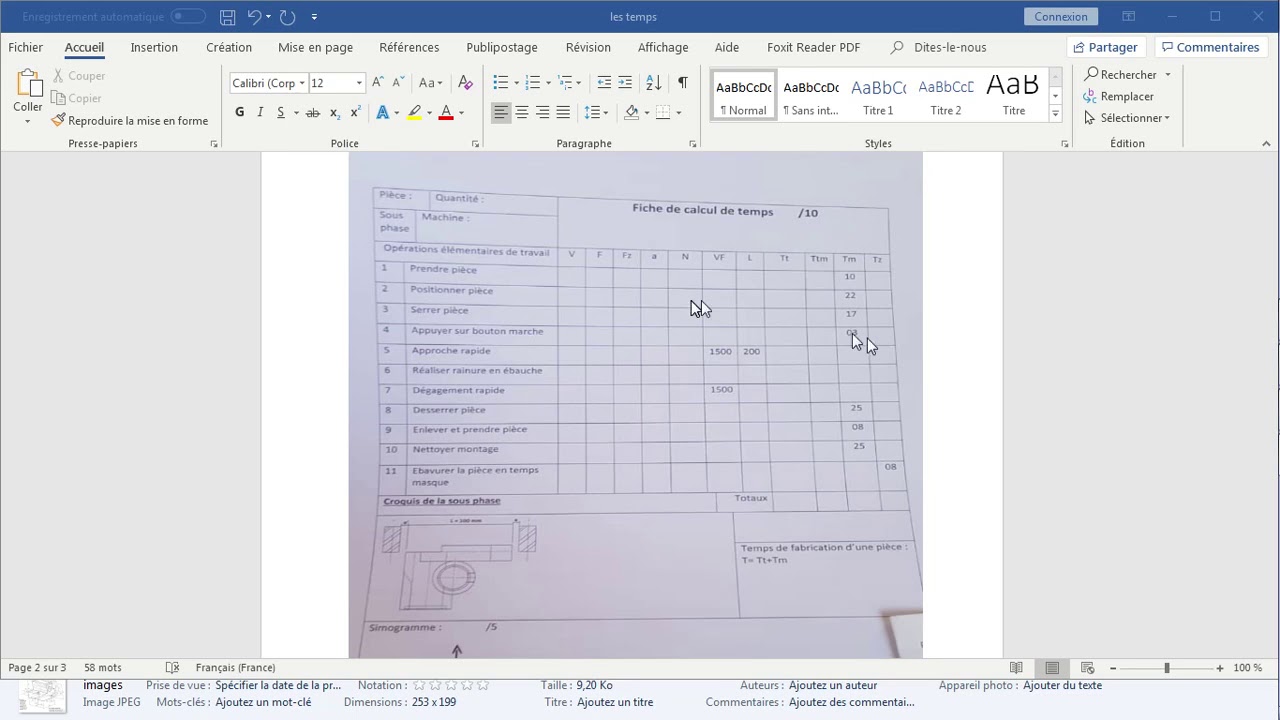Apply the red font color

pos(446,112)
